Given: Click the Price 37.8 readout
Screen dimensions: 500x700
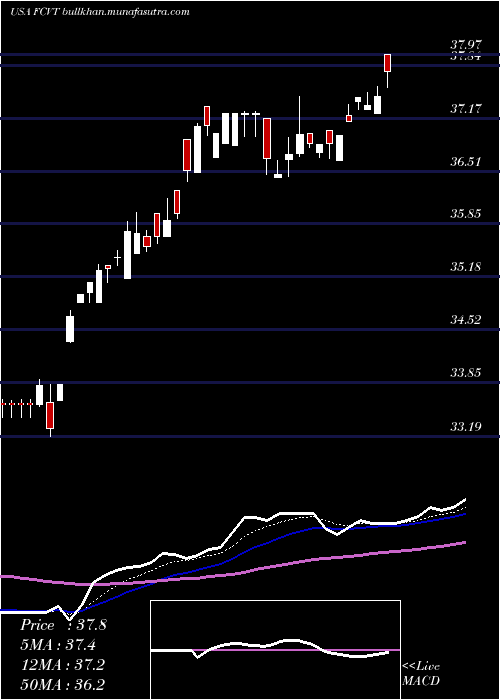Looking at the screenshot, I should point(63,625).
